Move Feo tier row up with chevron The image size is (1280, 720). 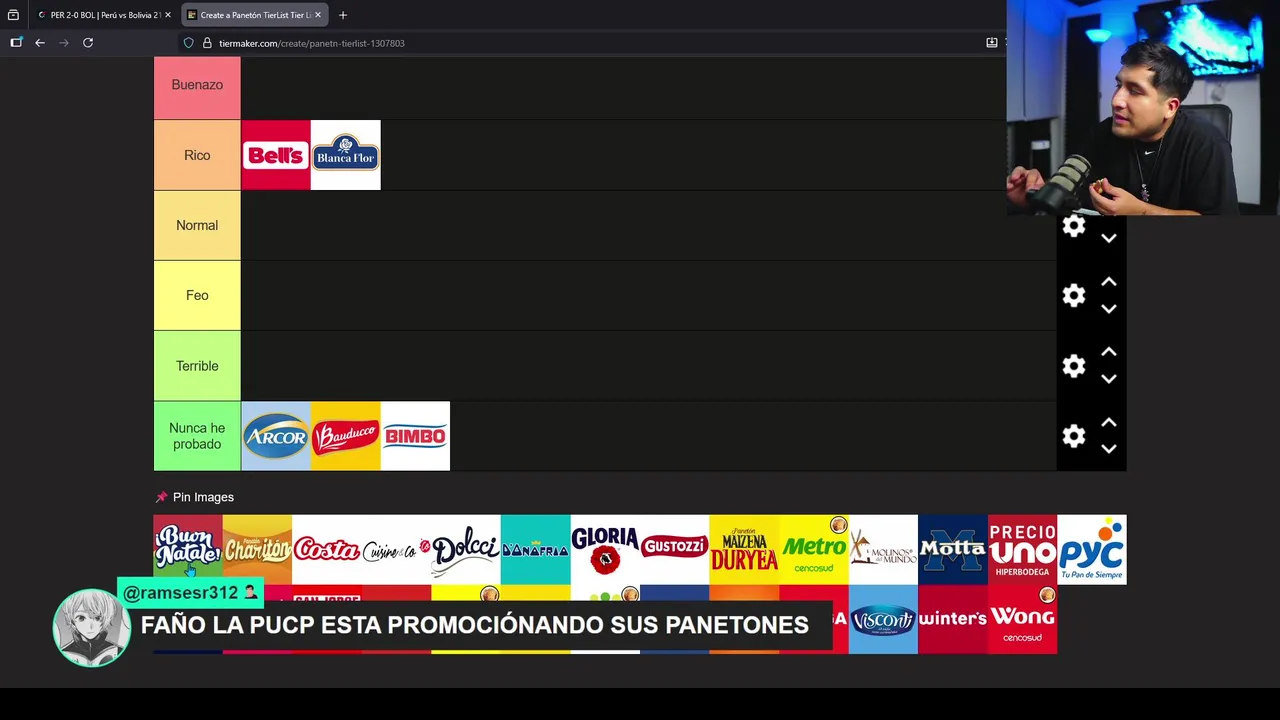[x=1109, y=282]
